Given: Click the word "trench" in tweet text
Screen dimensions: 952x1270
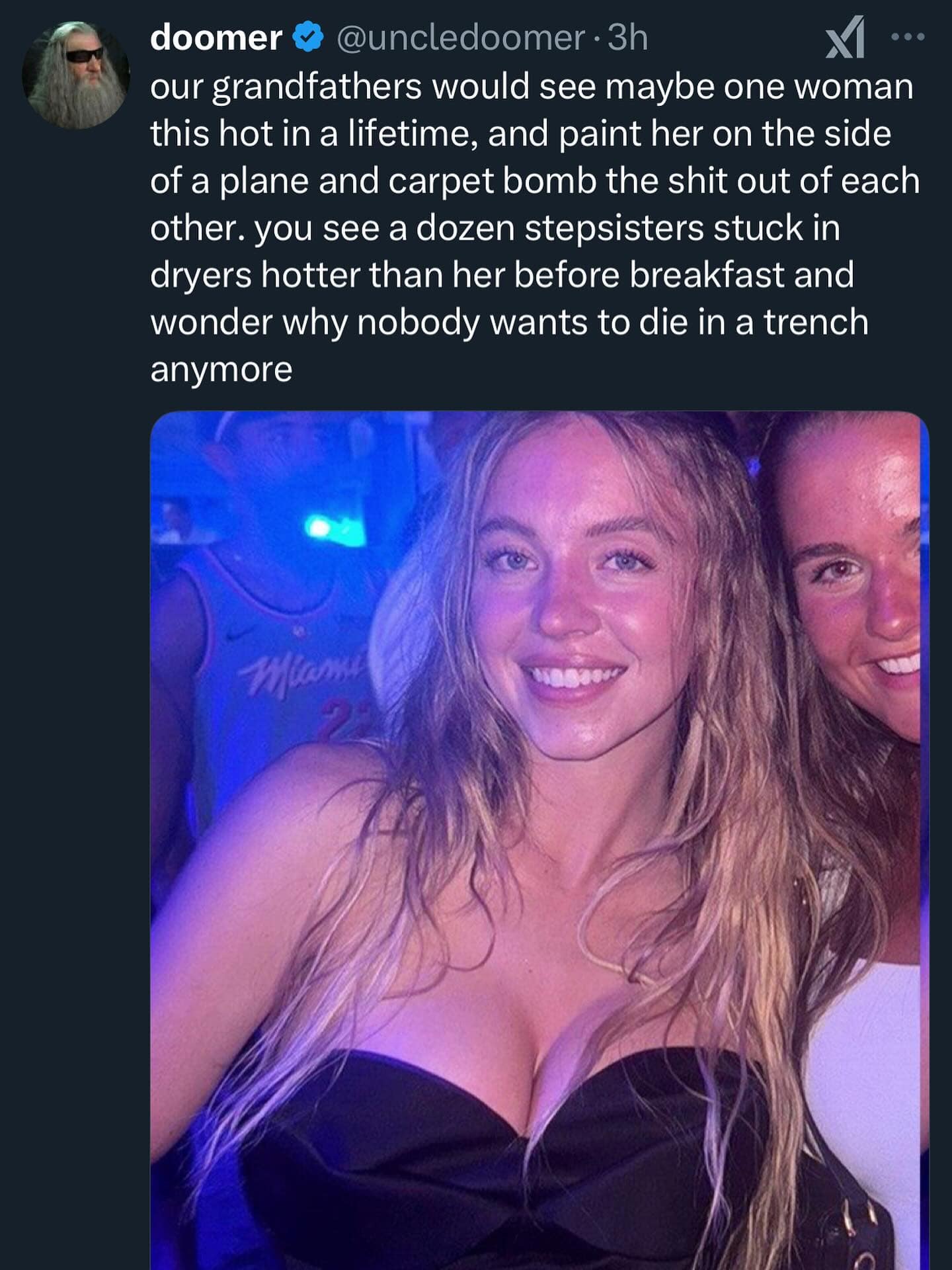Looking at the screenshot, I should tap(815, 322).
